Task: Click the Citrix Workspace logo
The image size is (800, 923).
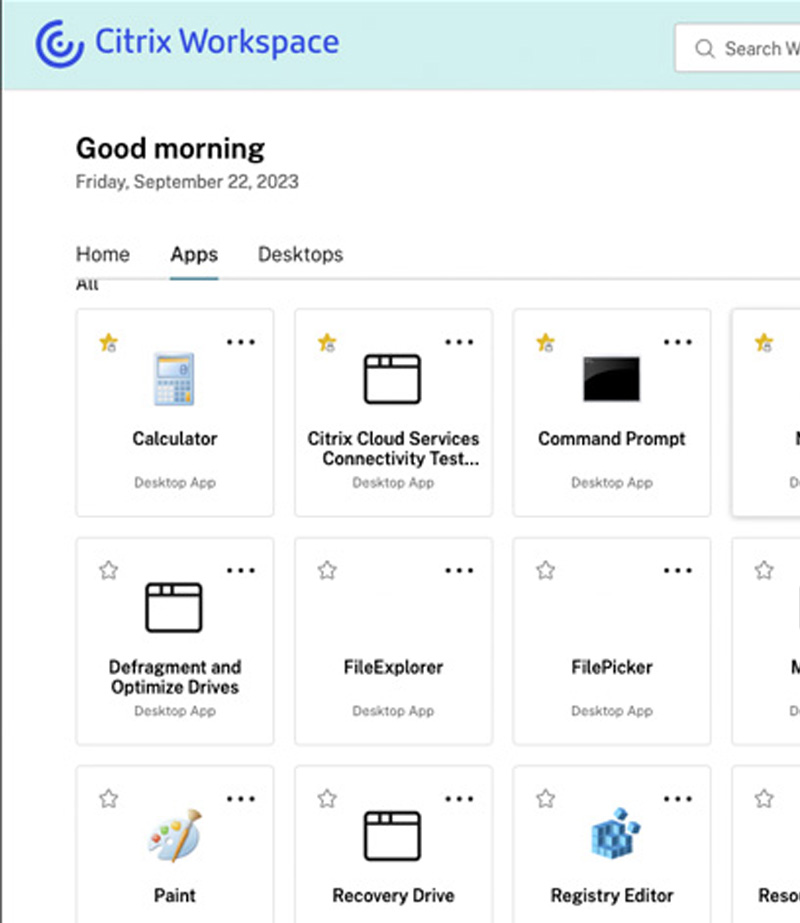Action: tap(187, 44)
